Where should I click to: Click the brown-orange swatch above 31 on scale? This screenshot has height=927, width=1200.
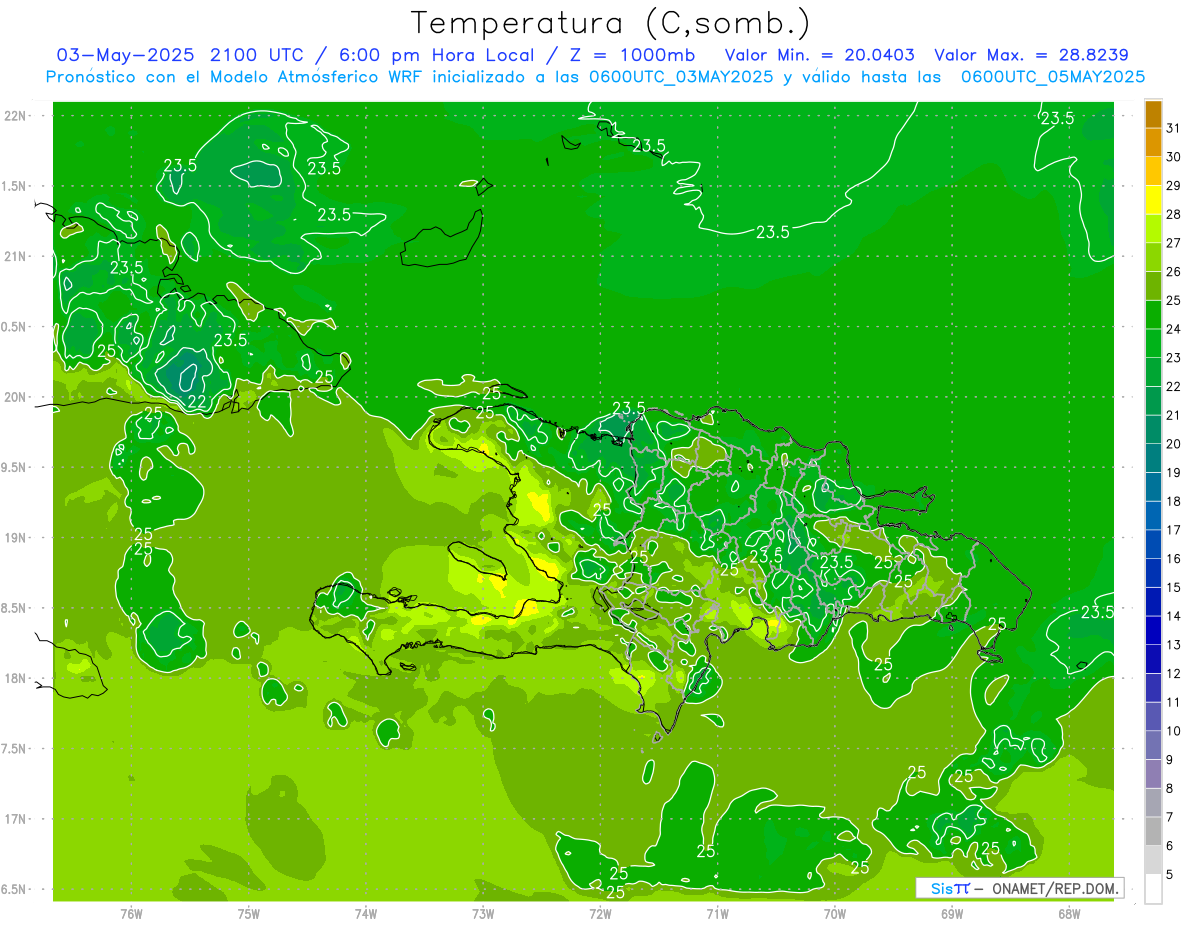click(x=1153, y=114)
